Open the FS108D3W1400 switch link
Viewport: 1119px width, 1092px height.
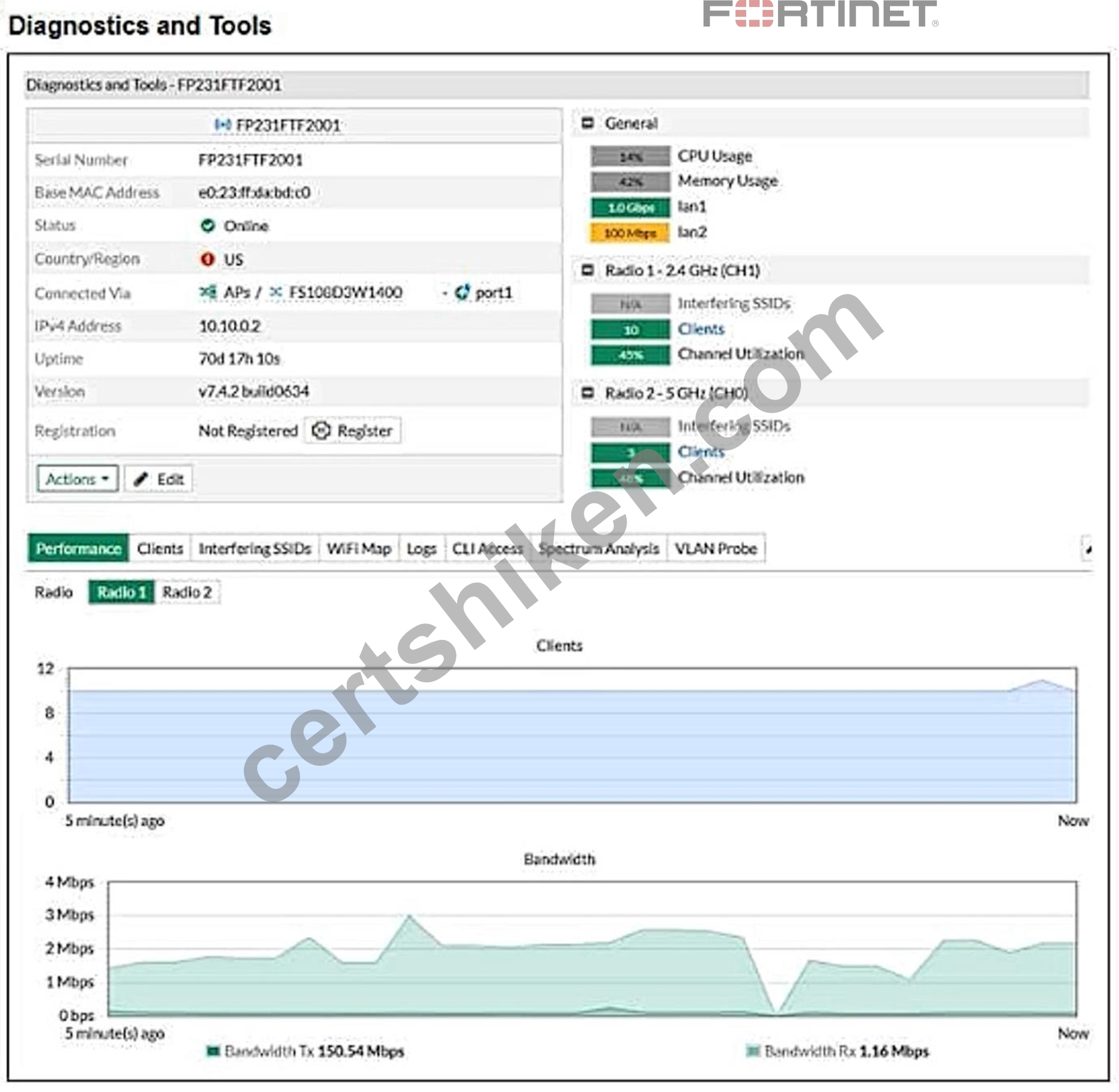point(346,292)
